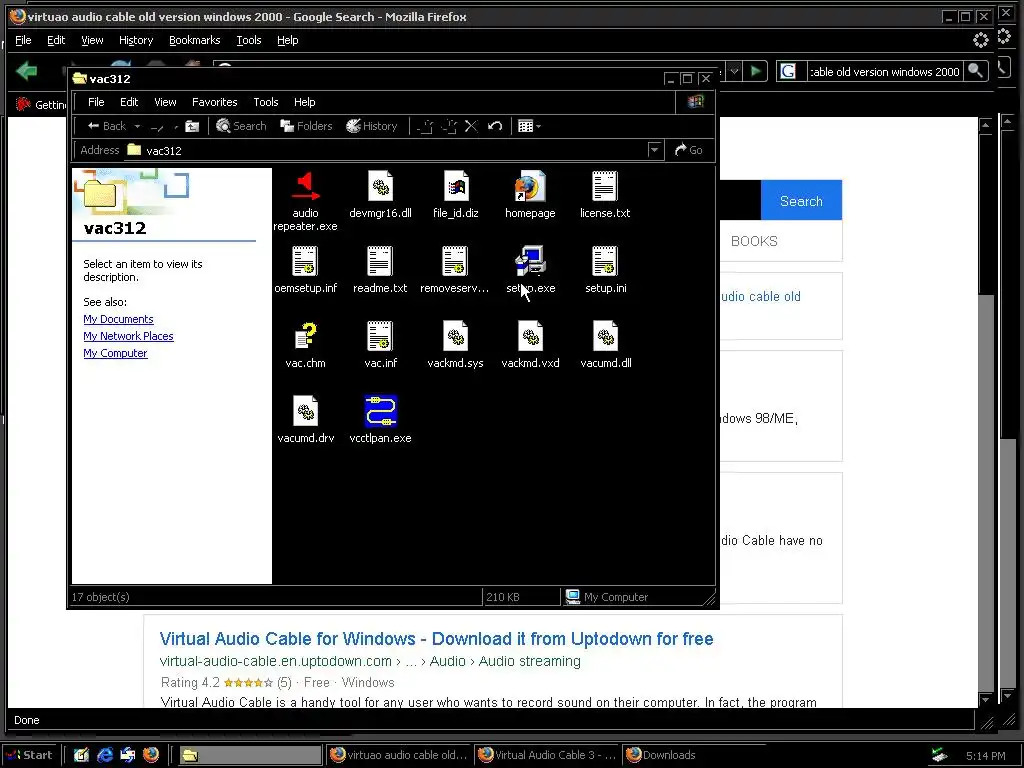Screen dimensions: 1024x768
Task: Open the Back history dropdown arrow
Action: click(137, 126)
